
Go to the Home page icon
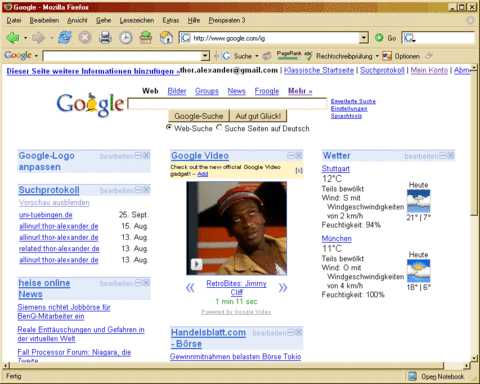pos(166,38)
